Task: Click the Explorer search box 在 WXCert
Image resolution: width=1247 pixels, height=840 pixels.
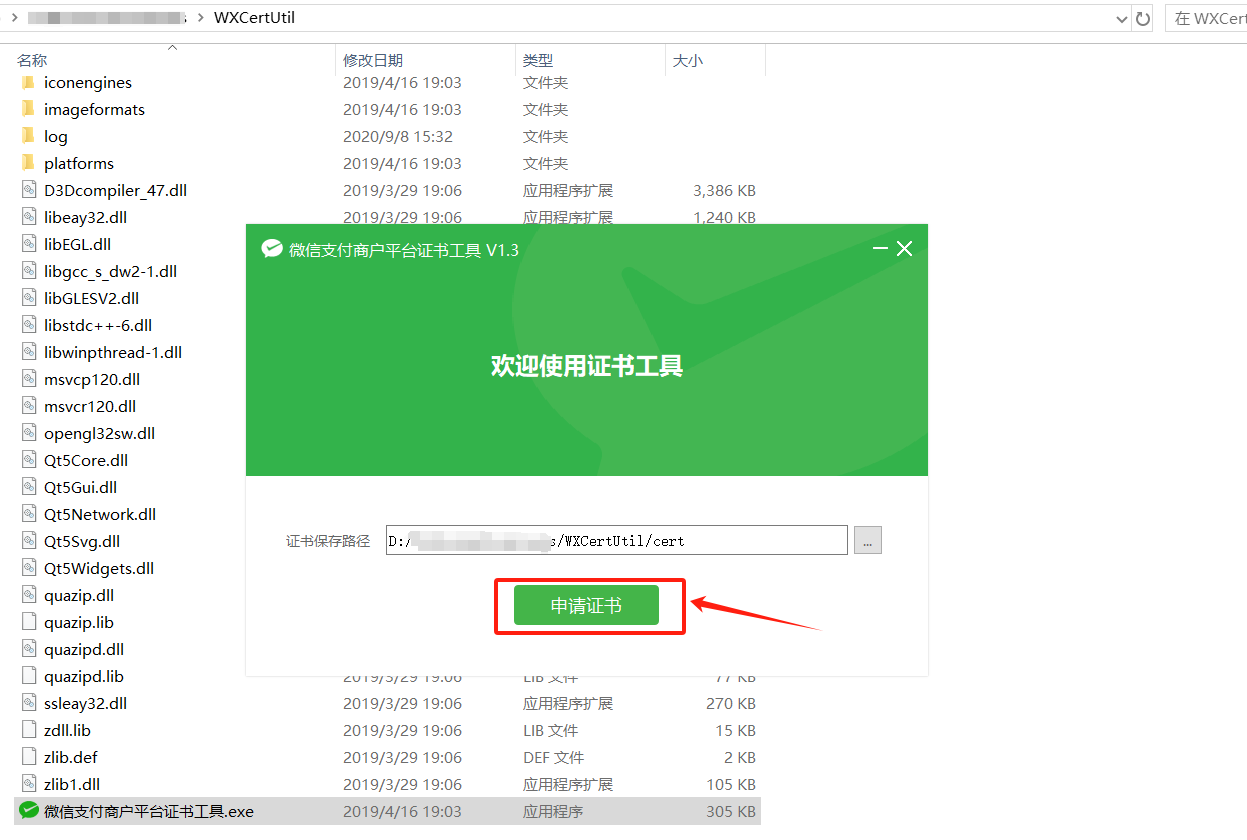Action: pyautogui.click(x=1206, y=18)
